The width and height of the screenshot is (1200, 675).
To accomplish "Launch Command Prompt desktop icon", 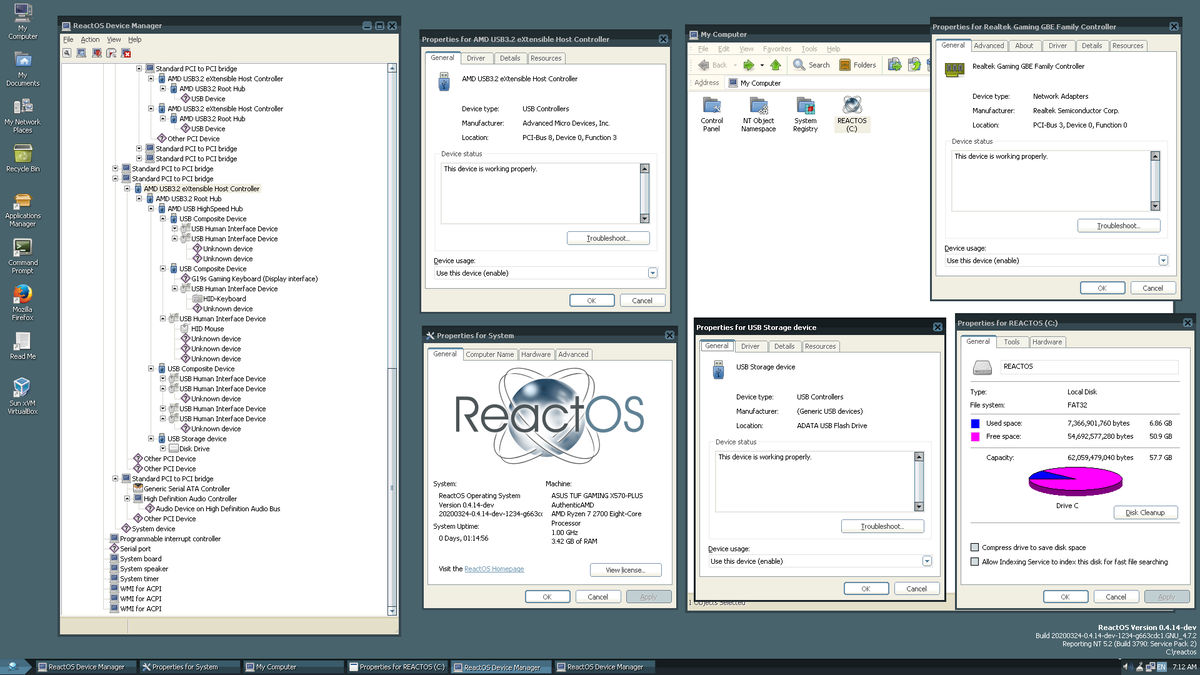I will point(22,257).
